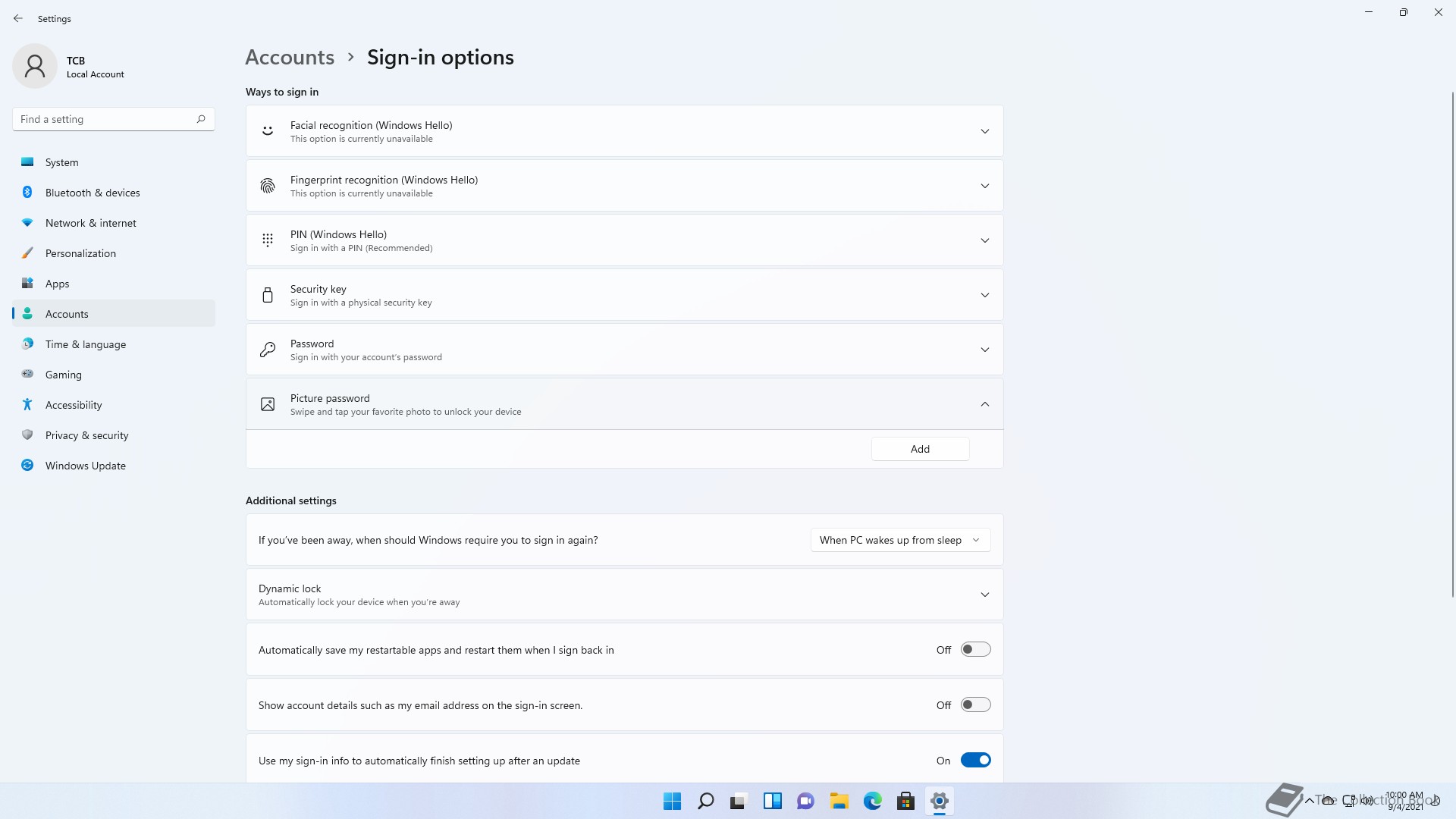Click the Bluetooth icon in the sidebar
Image resolution: width=1456 pixels, height=819 pixels.
[x=27, y=193]
